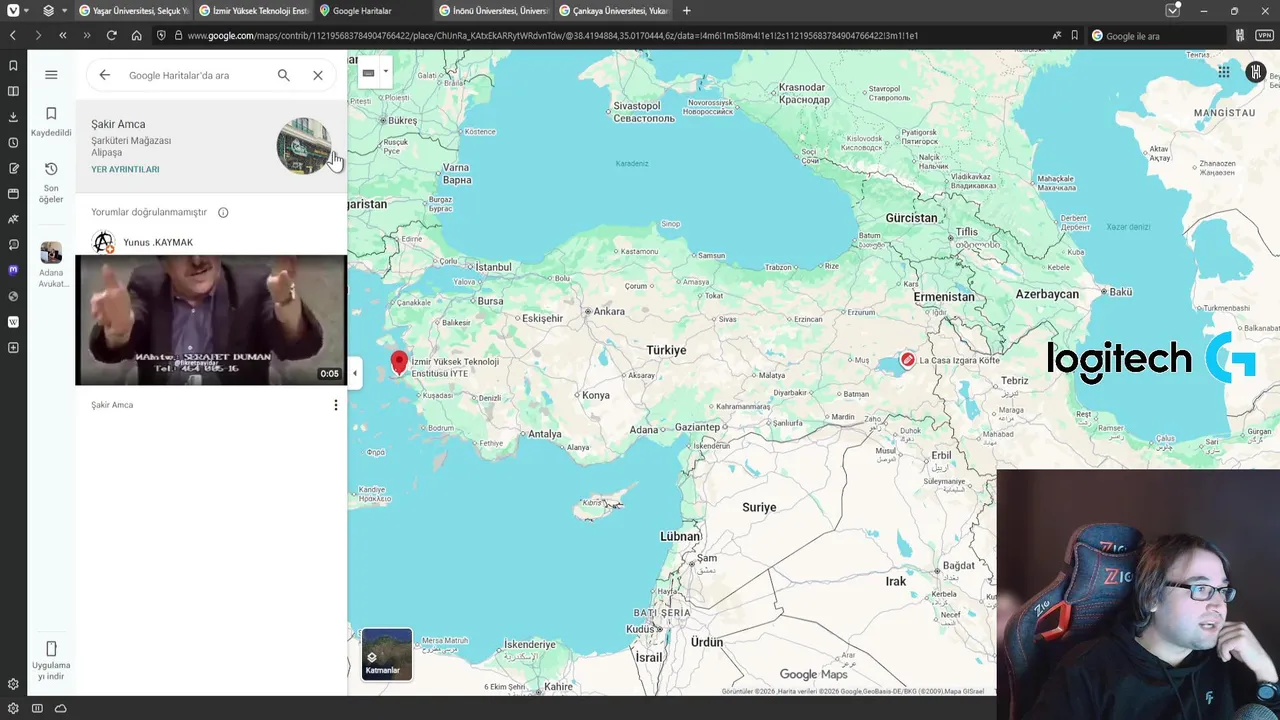
Task: Click the Maps search magnifier icon
Action: [x=284, y=75]
